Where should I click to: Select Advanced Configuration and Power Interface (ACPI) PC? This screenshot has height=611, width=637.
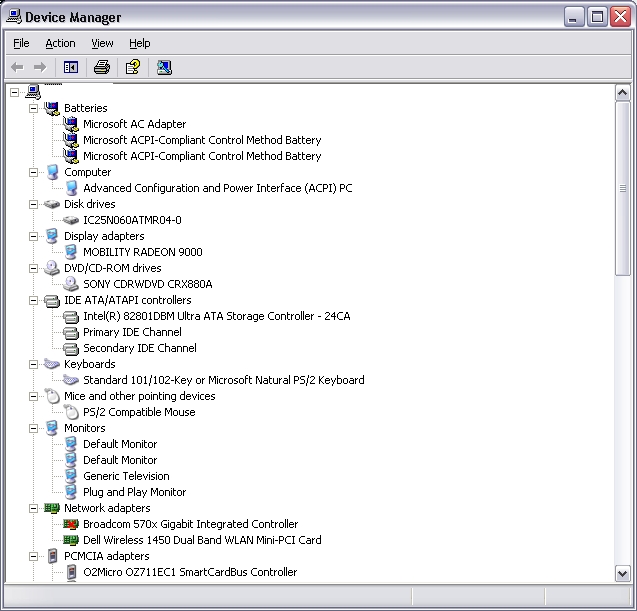pyautogui.click(x=218, y=188)
